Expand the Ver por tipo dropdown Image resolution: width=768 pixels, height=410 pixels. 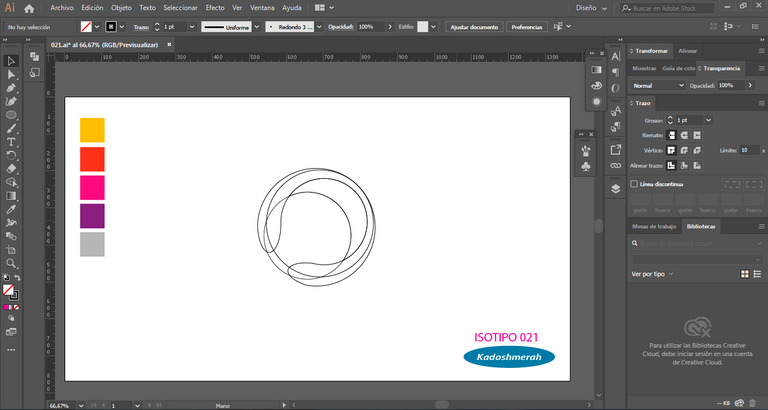pos(652,274)
